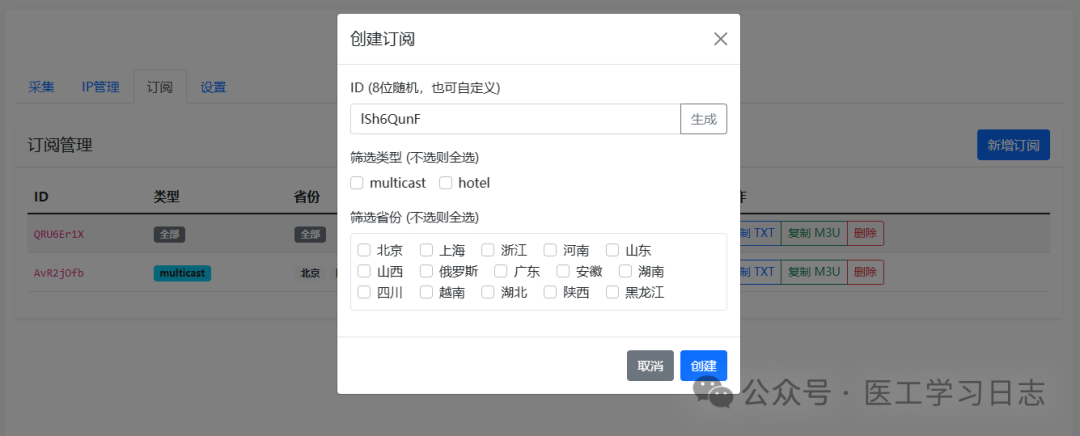Click the 取消 button to cancel
The image size is (1080, 436).
(x=650, y=366)
